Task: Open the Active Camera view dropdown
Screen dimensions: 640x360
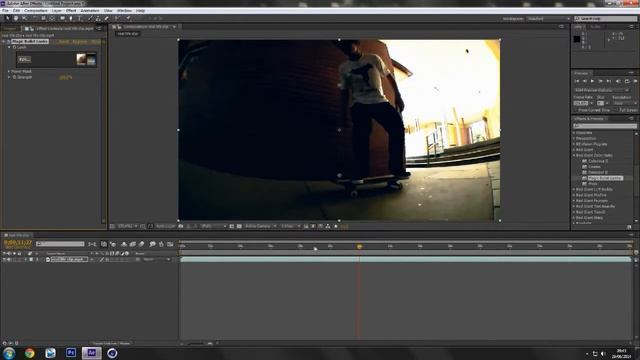Action: tap(260, 226)
